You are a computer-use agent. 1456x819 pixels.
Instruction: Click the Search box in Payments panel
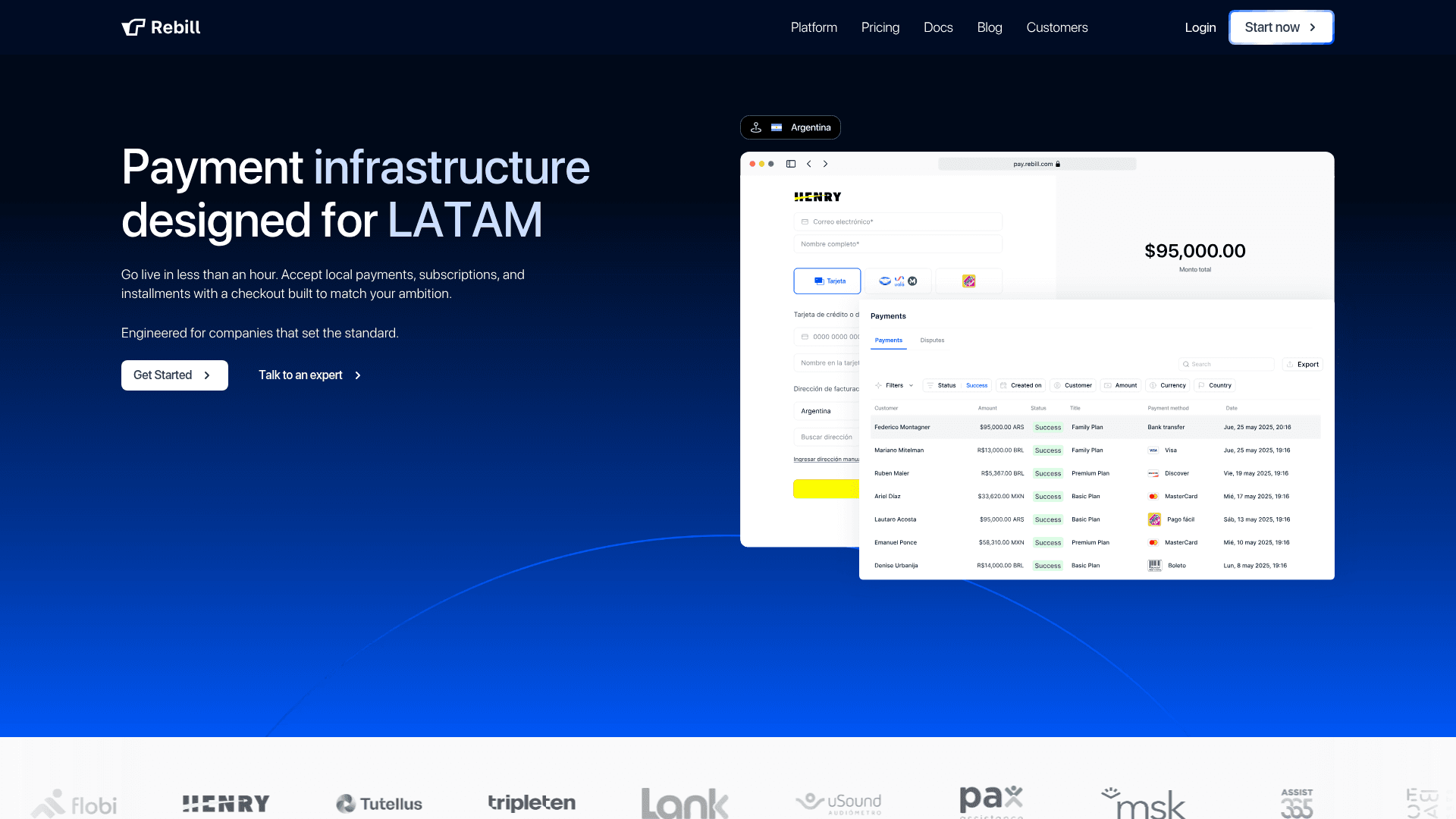[x=1226, y=364]
